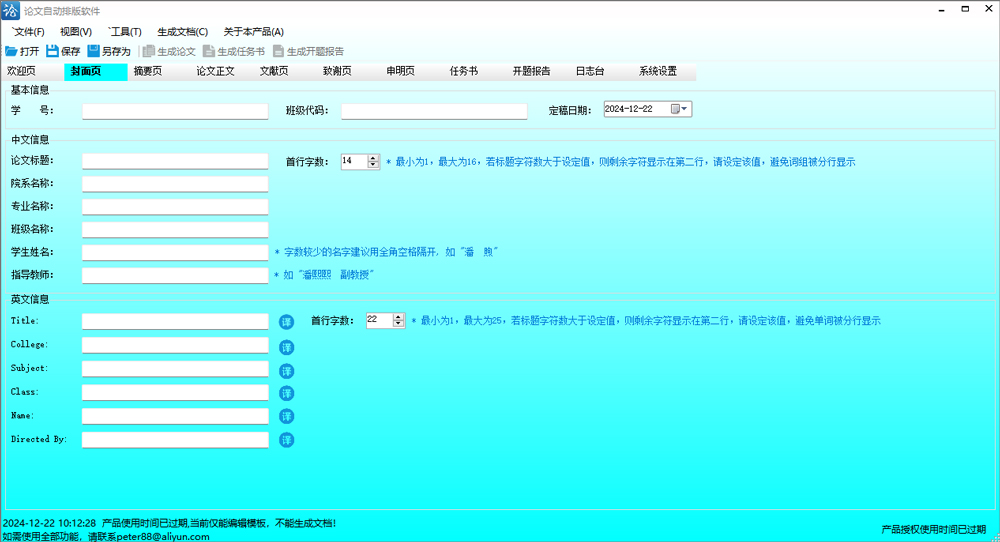The image size is (1000, 542).
Task: Open the 工具(T) menu
Action: 125,32
